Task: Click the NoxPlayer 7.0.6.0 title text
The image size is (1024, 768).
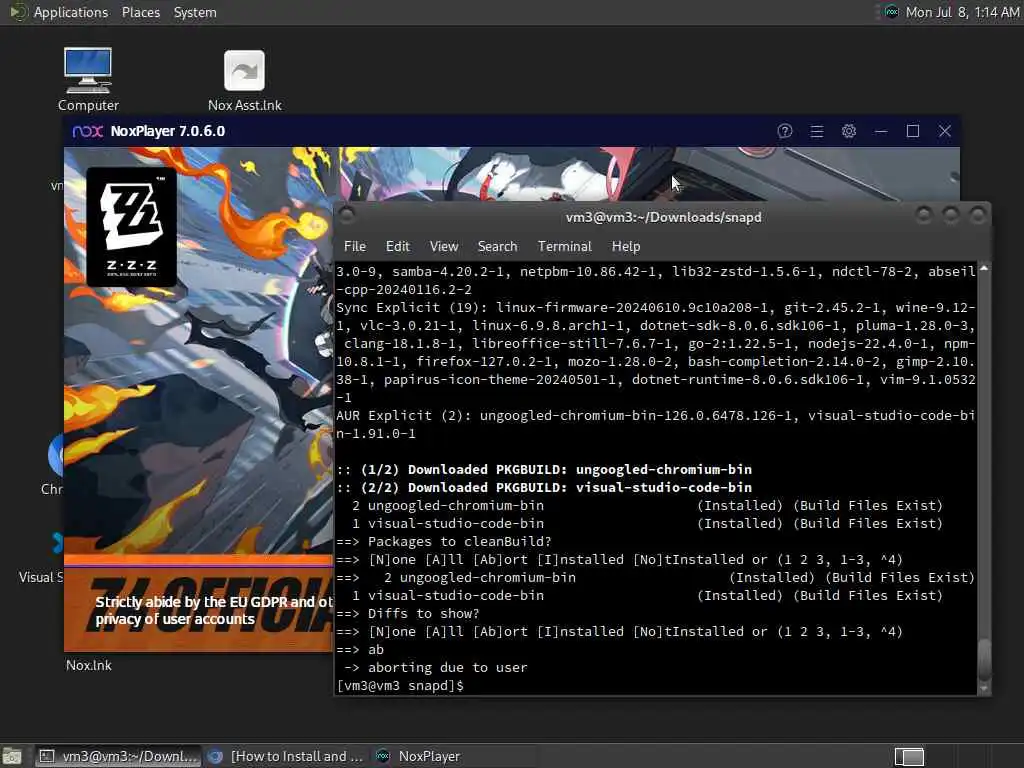Action: (x=168, y=131)
